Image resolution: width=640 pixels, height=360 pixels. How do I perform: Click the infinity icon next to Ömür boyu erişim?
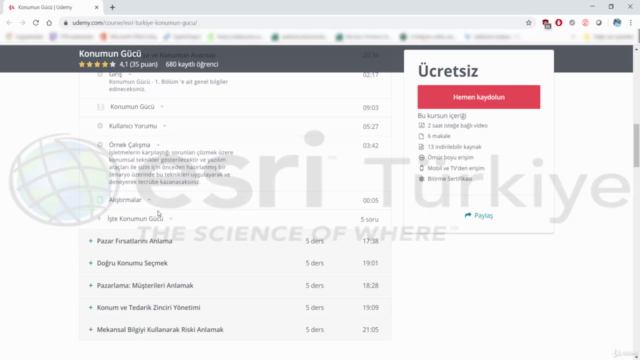(421, 158)
